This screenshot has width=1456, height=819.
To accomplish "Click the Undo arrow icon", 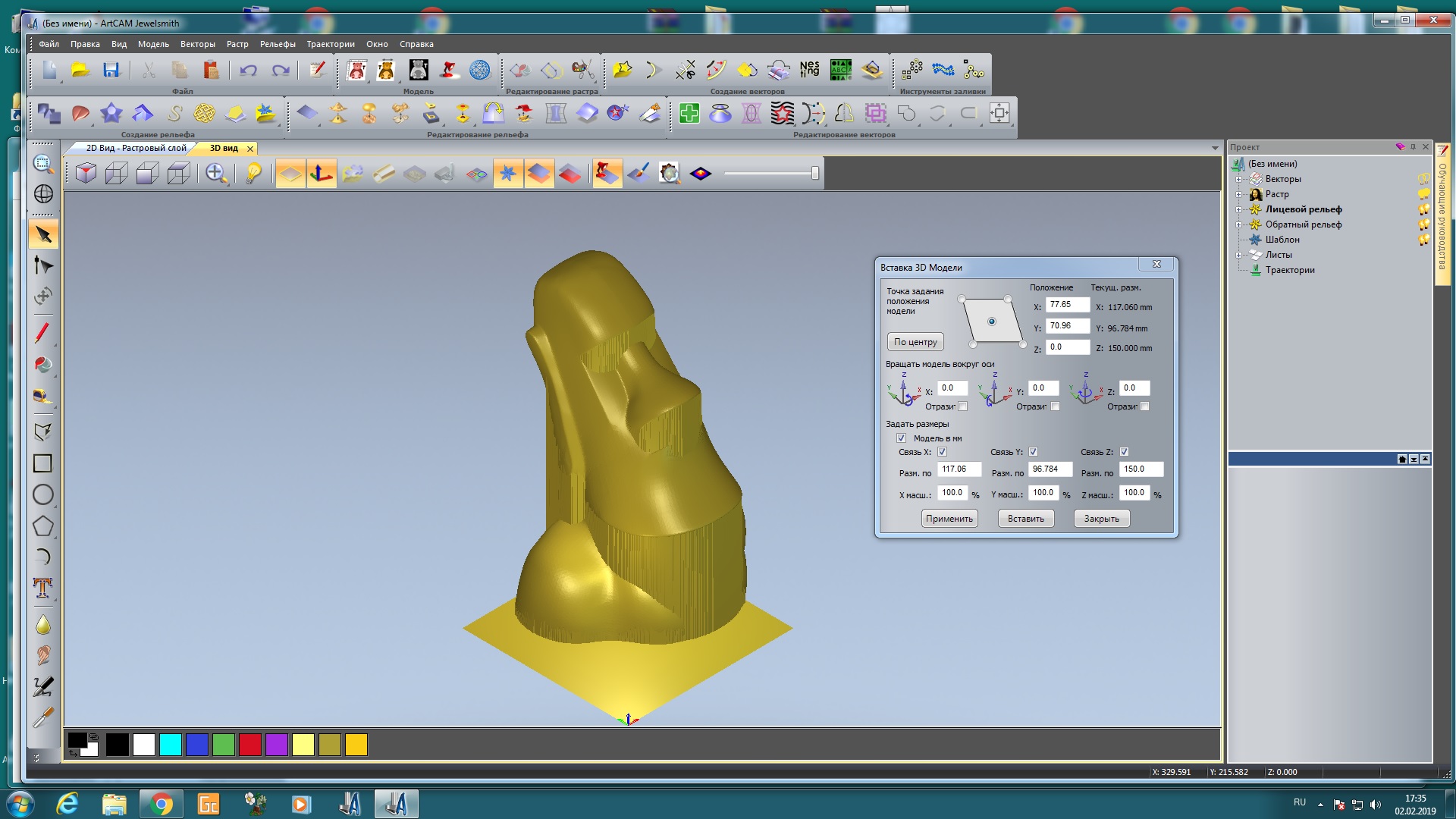I will click(x=248, y=71).
